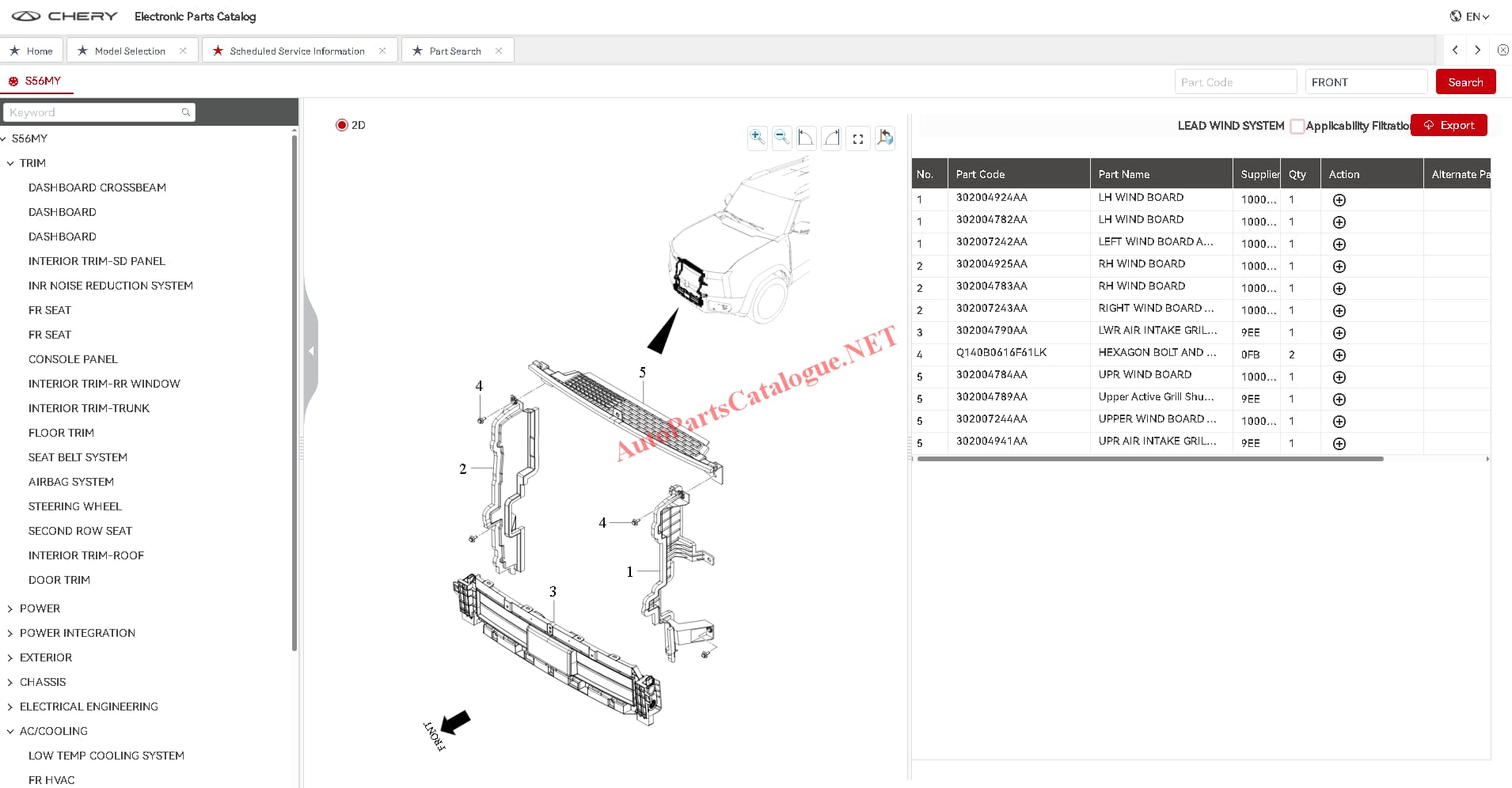Add part 302004782AA using its plus icon
Screen dimensions: 1512x788
[1339, 222]
